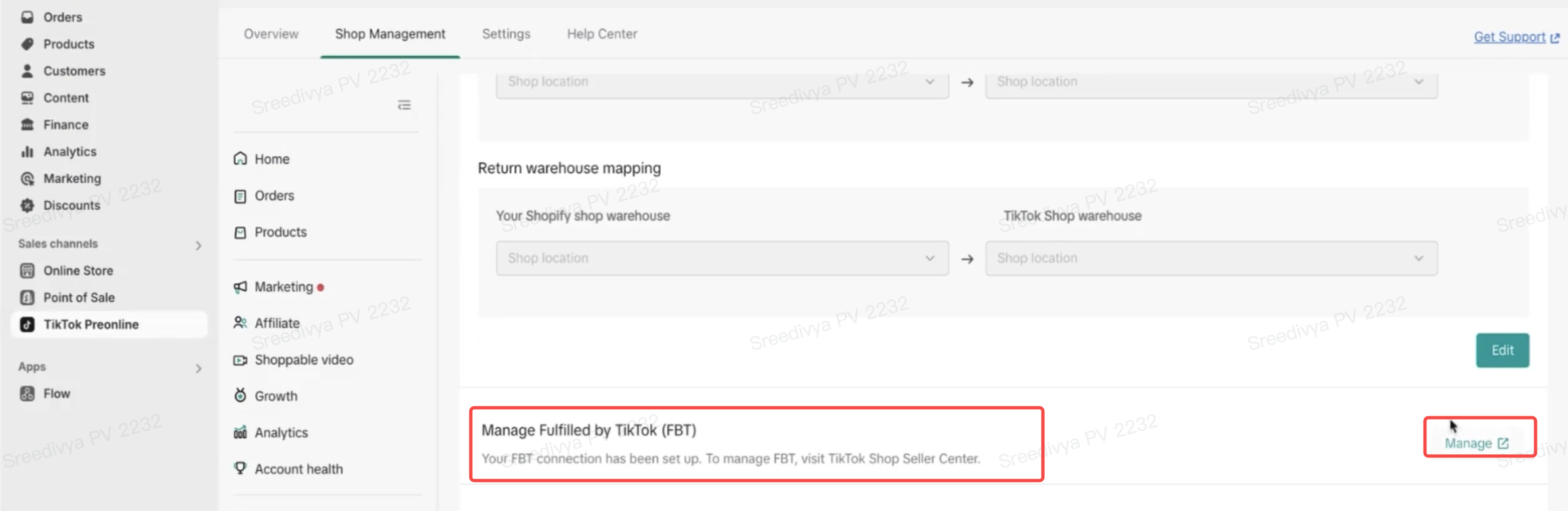Click the Customers person icon

pos(27,71)
